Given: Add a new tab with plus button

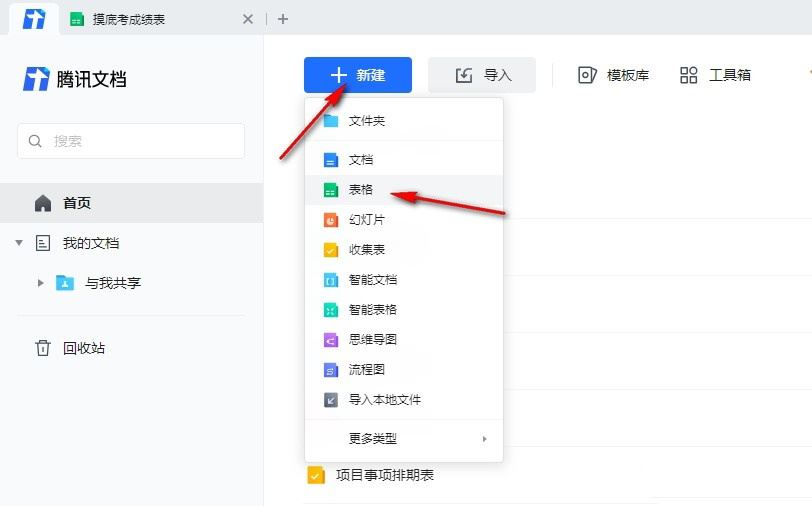Looking at the screenshot, I should pos(283,19).
